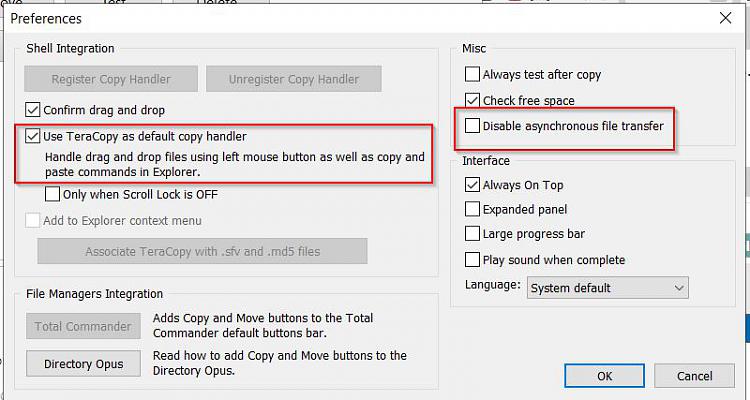The width and height of the screenshot is (750, 400).
Task: Enable Large progress bar option
Action: [x=472, y=233]
